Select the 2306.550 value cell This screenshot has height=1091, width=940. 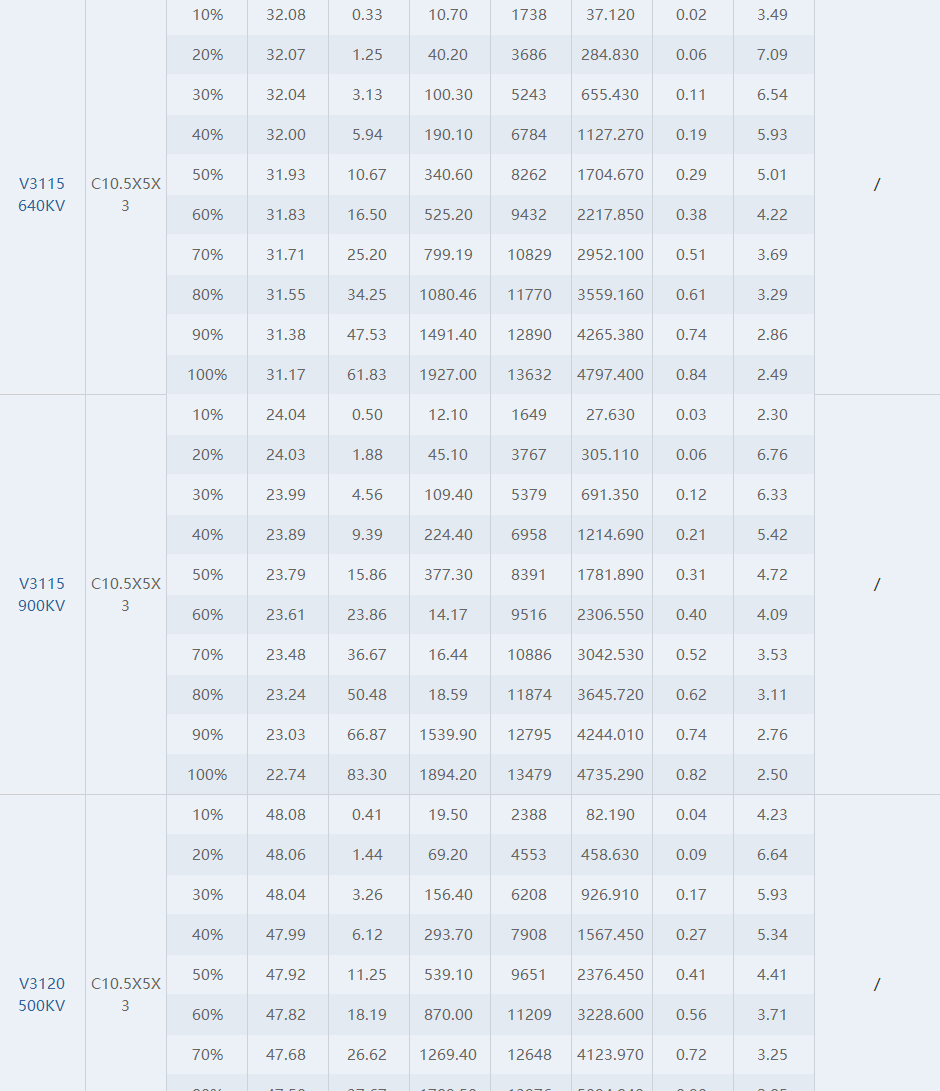pos(610,615)
